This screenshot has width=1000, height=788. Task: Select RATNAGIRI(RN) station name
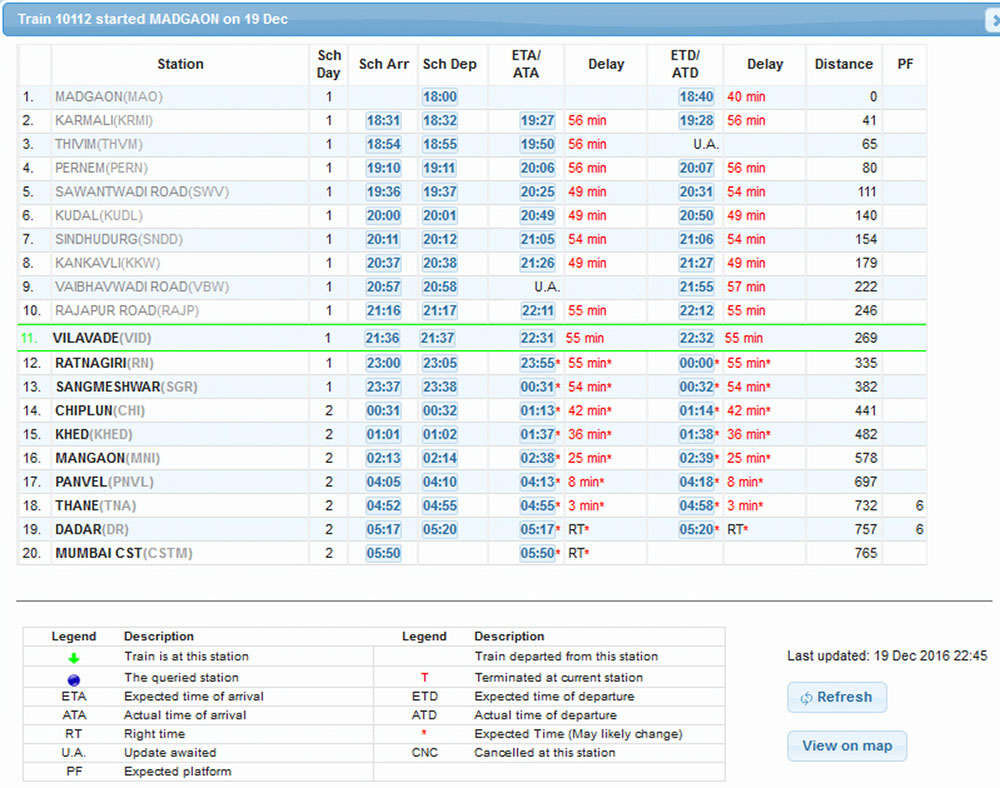click(x=104, y=363)
